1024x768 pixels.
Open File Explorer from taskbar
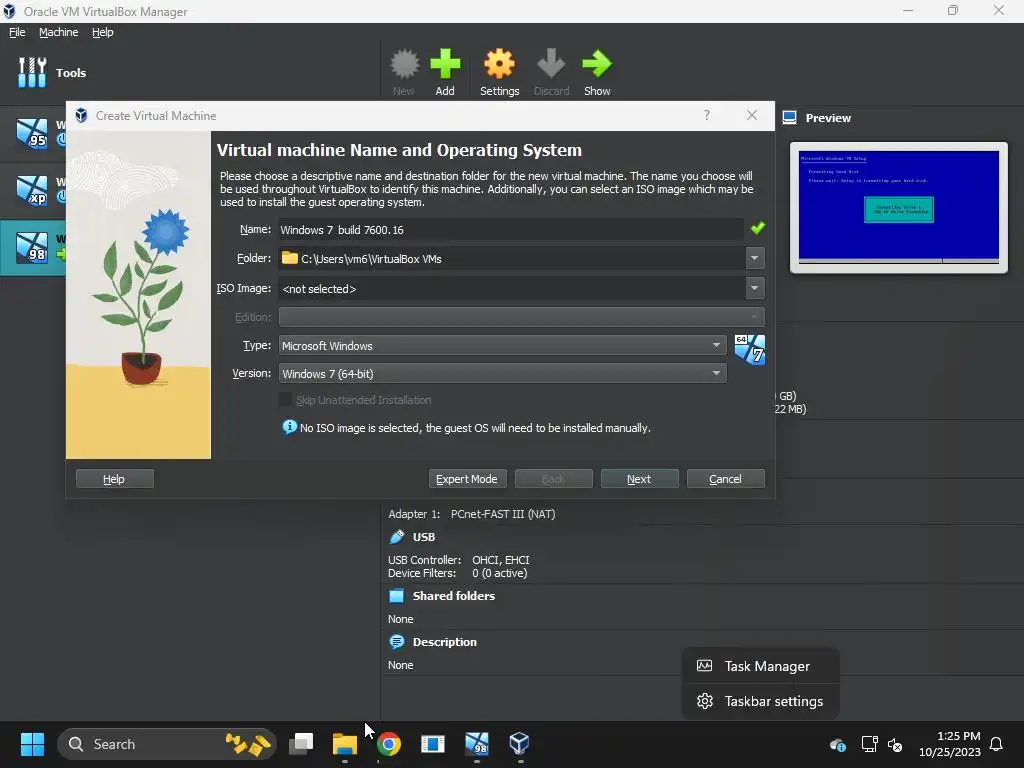345,744
